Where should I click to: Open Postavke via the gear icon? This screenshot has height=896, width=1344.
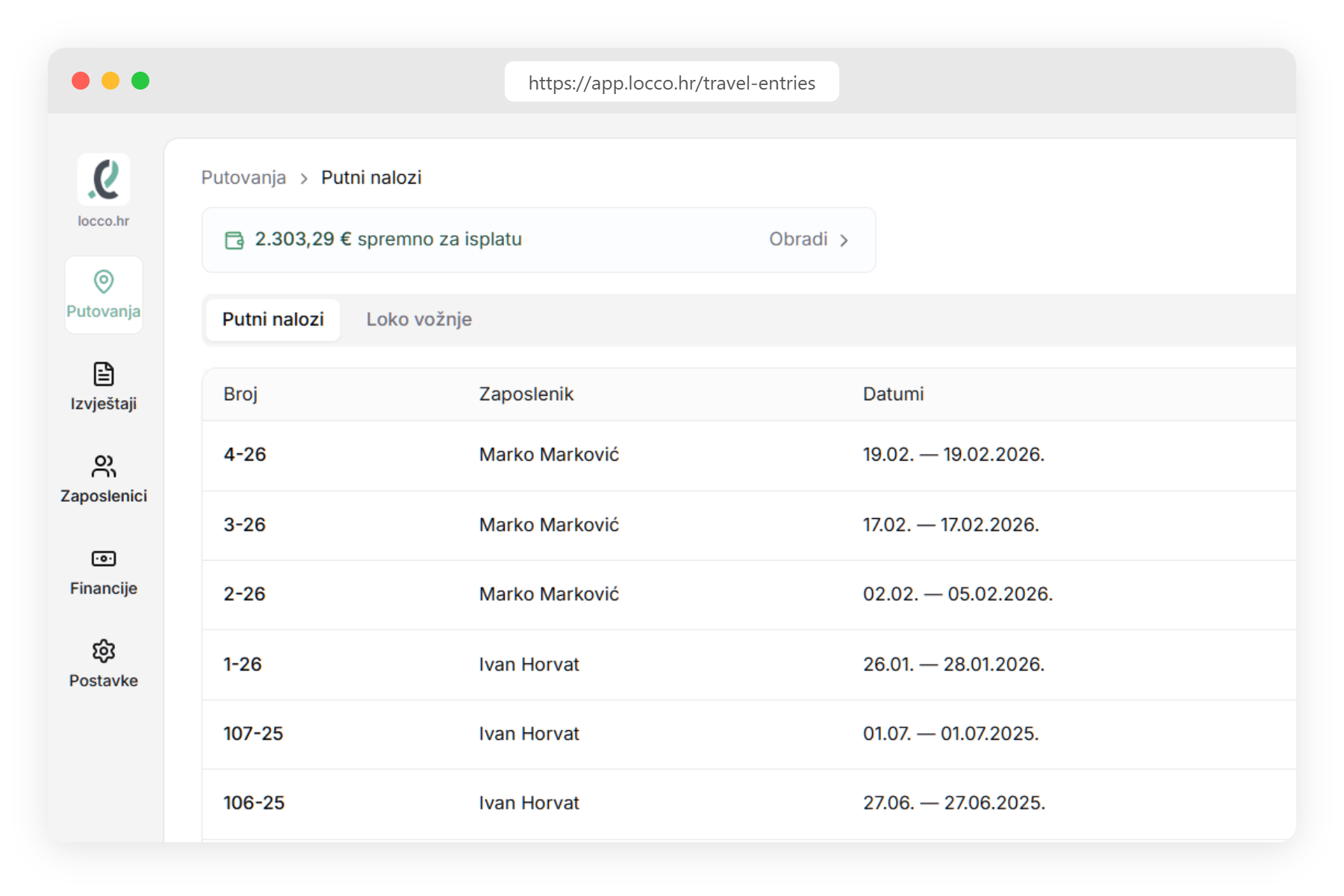[104, 651]
